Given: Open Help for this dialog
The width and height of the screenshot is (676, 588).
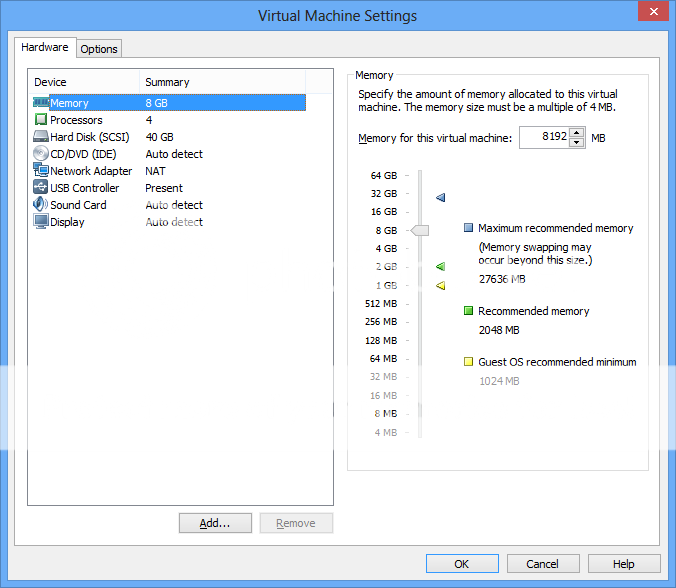Looking at the screenshot, I should coord(624,564).
